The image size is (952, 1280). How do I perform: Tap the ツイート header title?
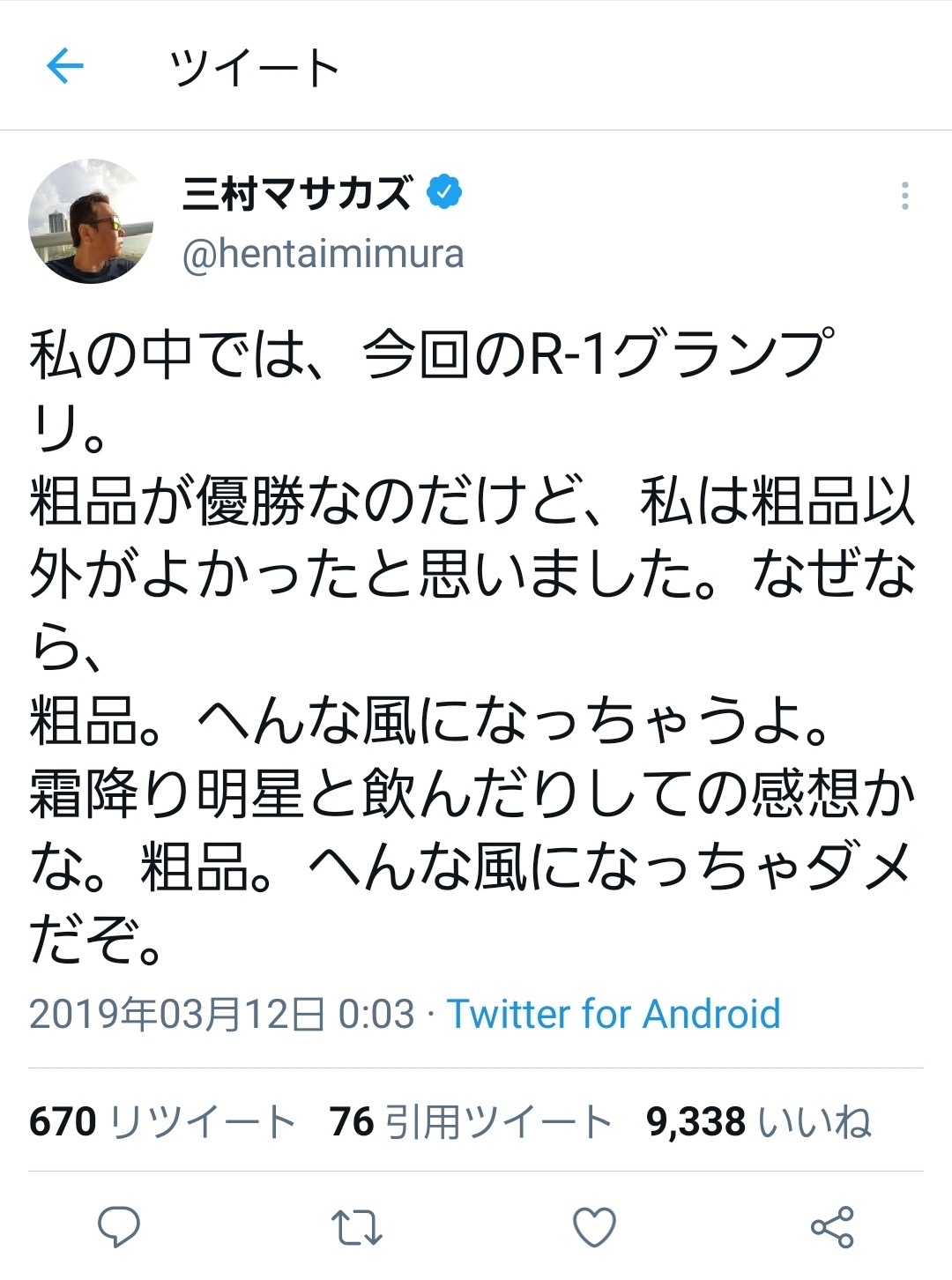click(254, 68)
